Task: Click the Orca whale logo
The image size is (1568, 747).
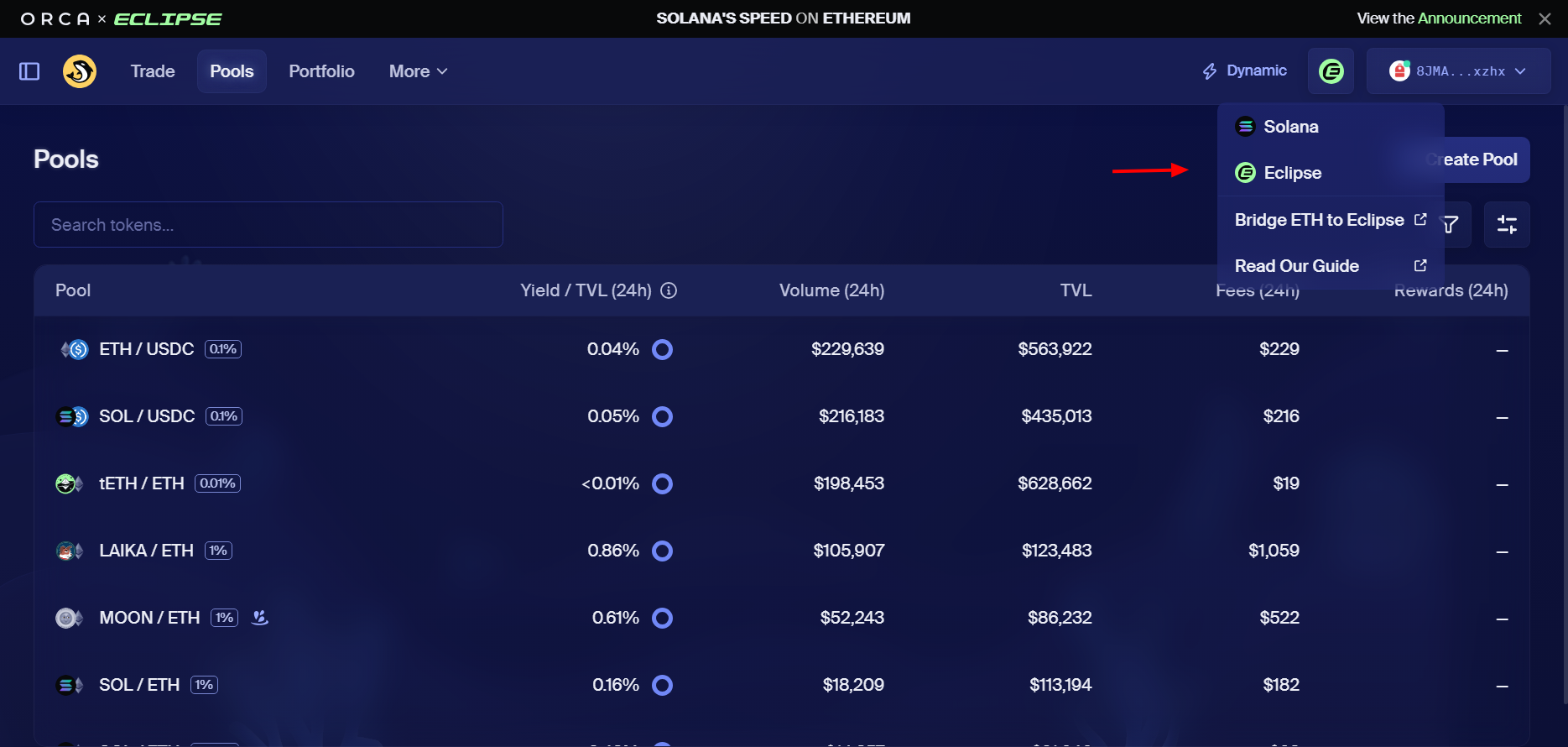Action: tap(80, 71)
